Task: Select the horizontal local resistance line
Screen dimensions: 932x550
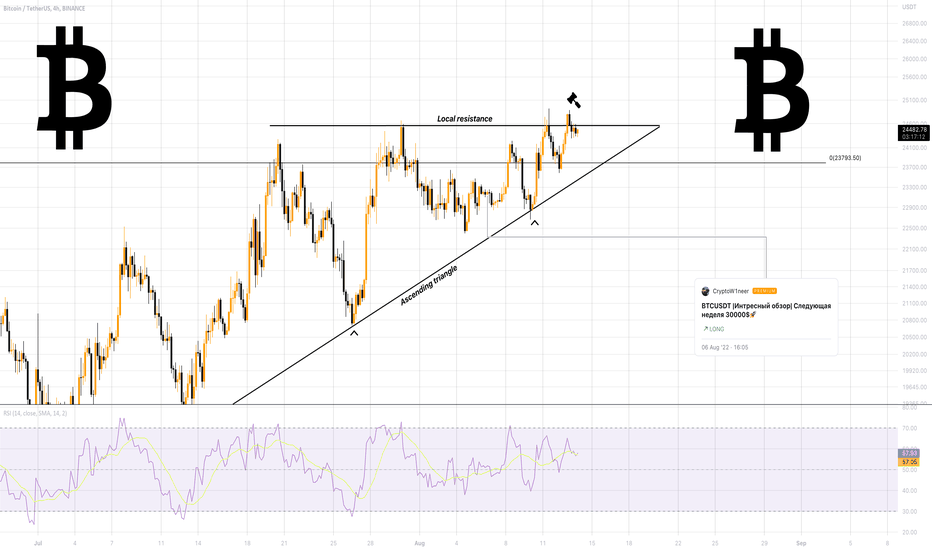Action: (x=465, y=125)
